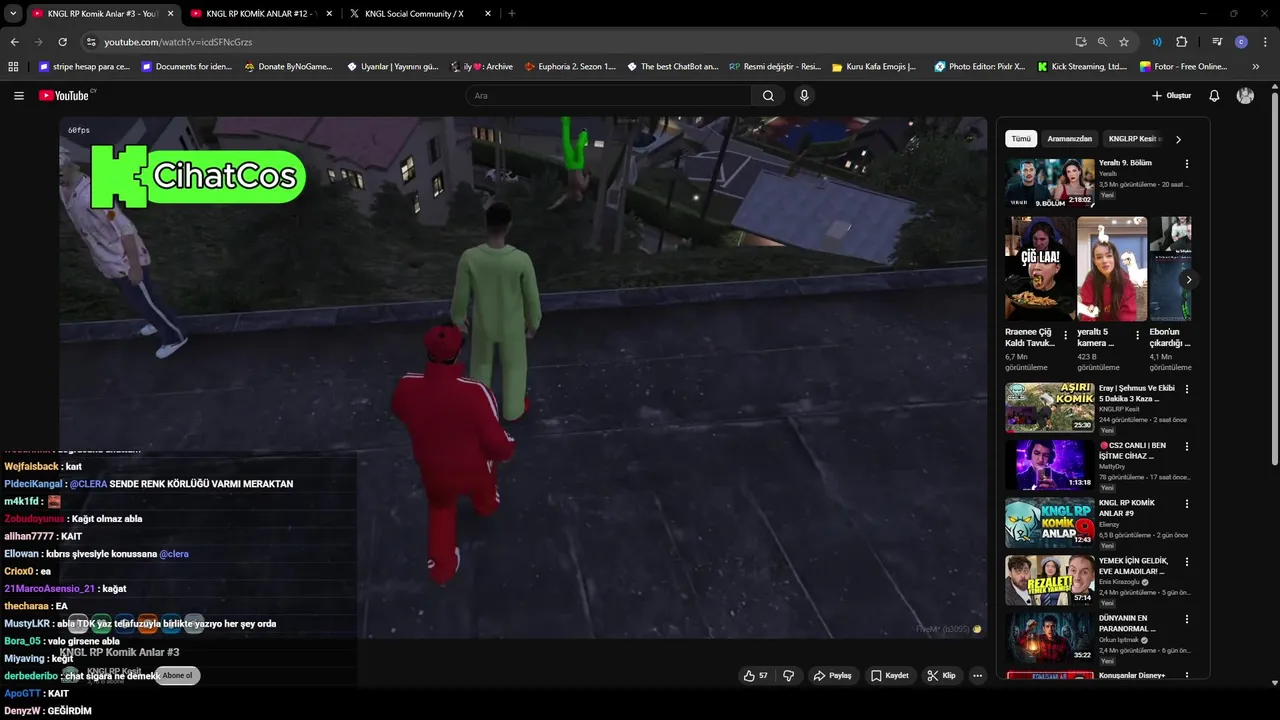This screenshot has height=720, width=1280.
Task: Open Yeraltı 9. Bölüm video thumbnail
Action: [1049, 182]
